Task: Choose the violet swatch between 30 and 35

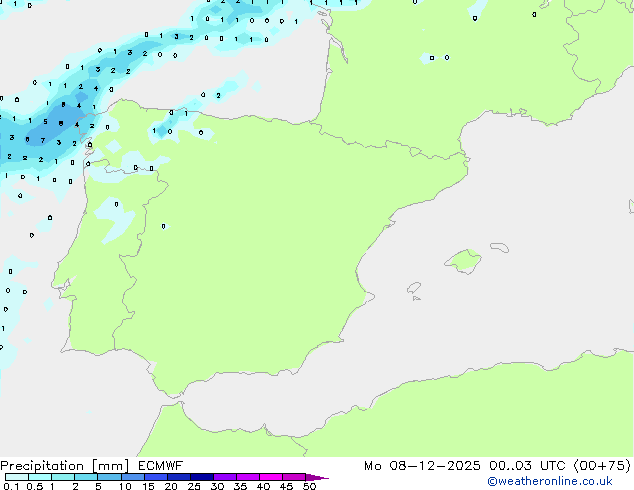Action: 225,477
